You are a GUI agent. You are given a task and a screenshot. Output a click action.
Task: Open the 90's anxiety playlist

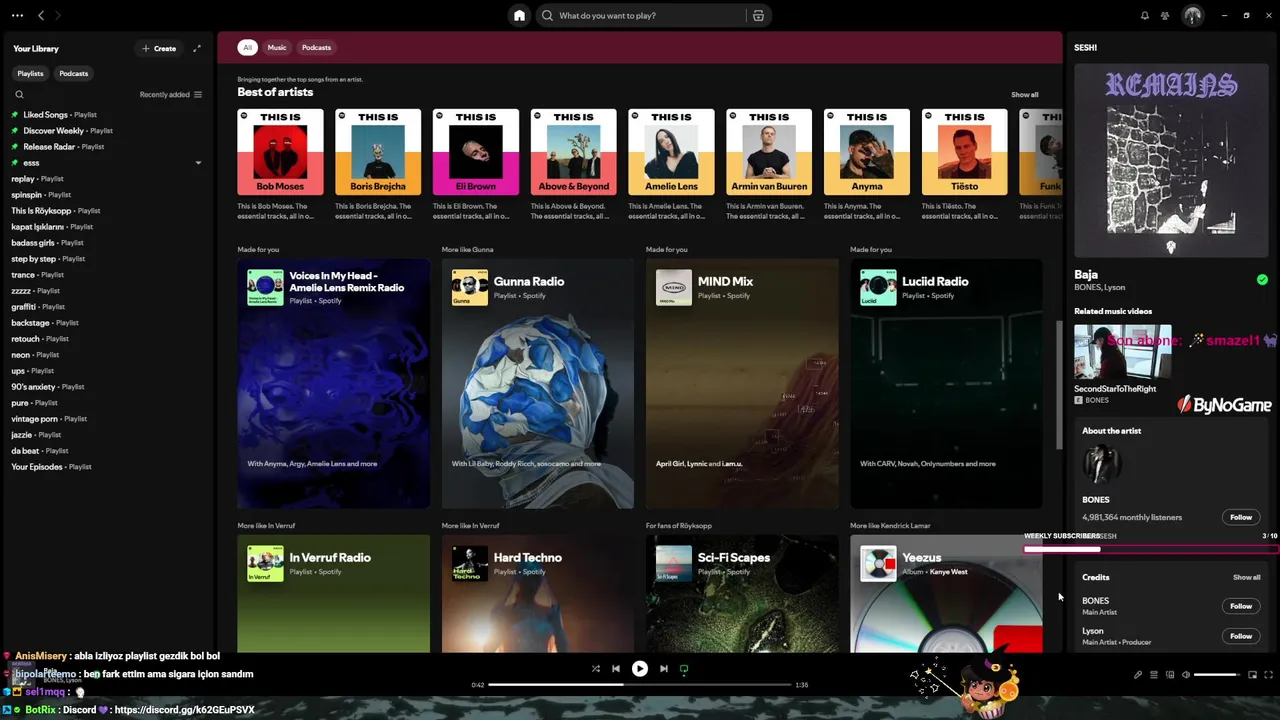105,387
